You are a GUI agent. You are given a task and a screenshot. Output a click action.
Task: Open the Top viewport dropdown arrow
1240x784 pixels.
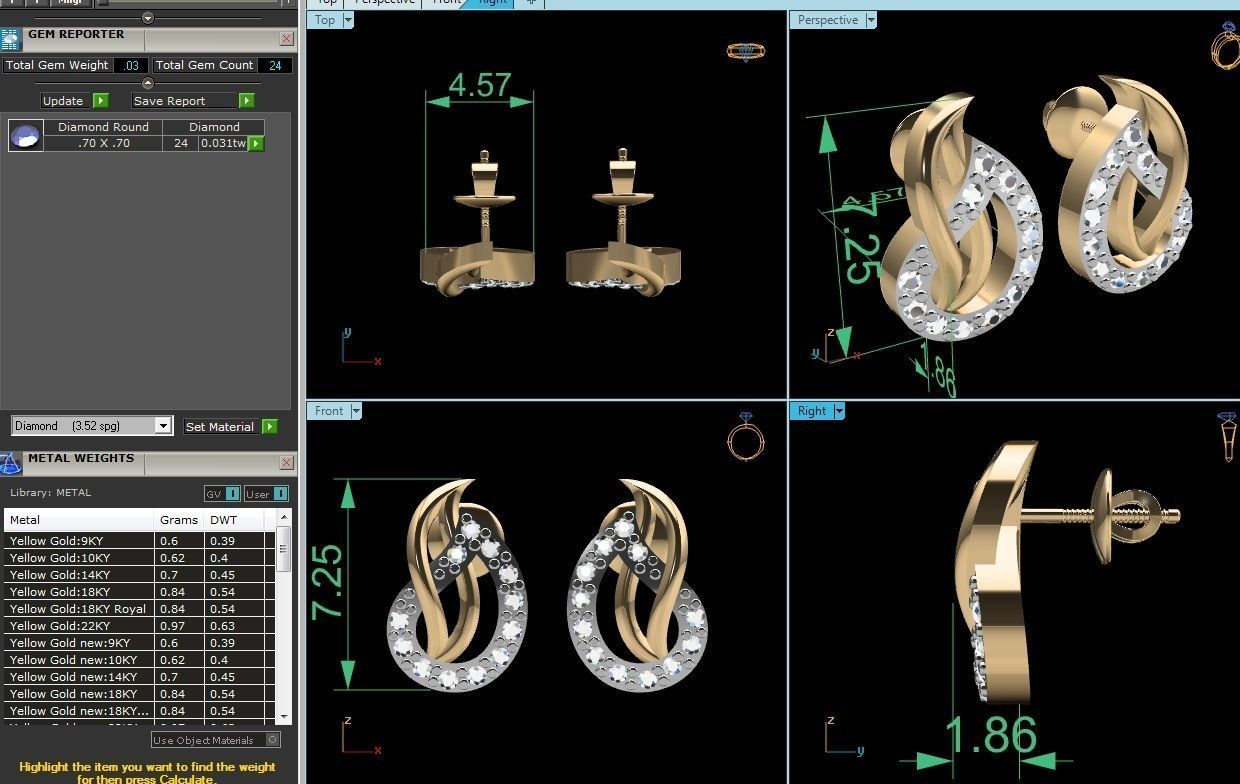348,20
